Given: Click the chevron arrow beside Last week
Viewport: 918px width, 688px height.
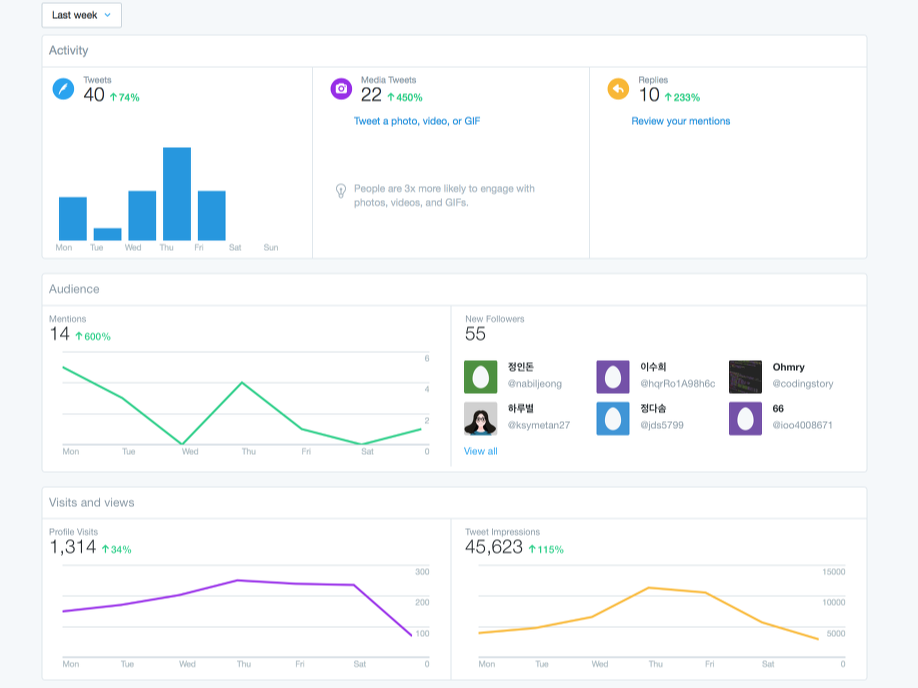Looking at the screenshot, I should click(108, 15).
